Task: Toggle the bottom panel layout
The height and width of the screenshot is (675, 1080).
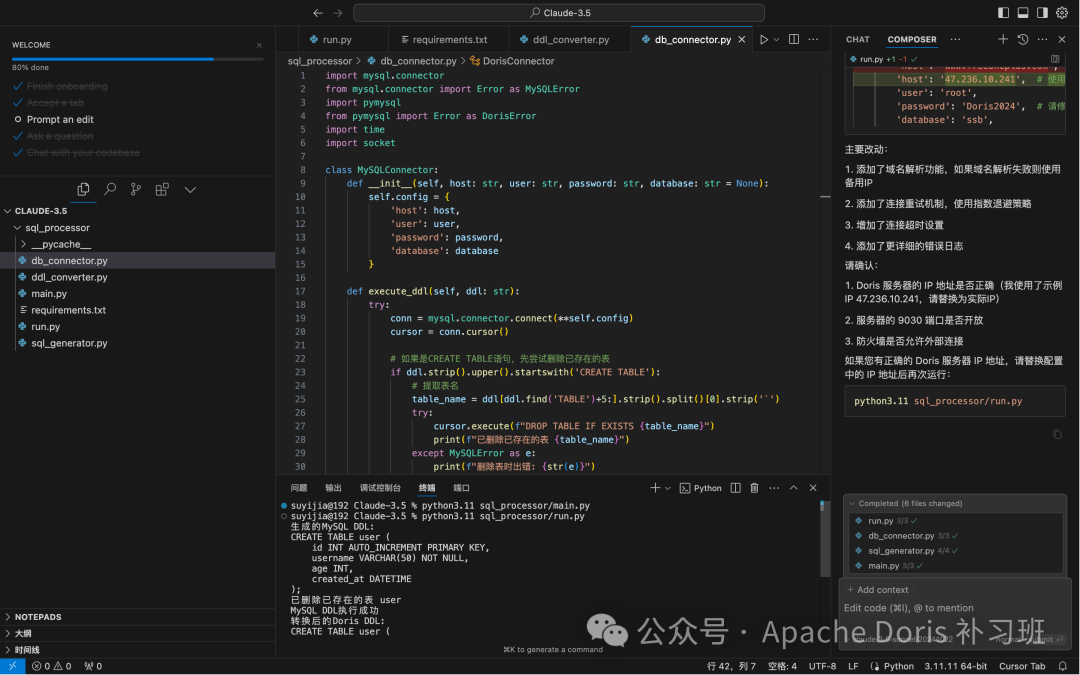Action: [x=1023, y=13]
